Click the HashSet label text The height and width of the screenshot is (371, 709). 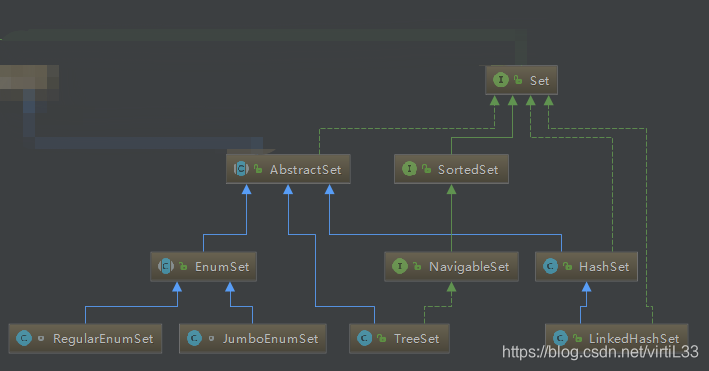pos(604,267)
